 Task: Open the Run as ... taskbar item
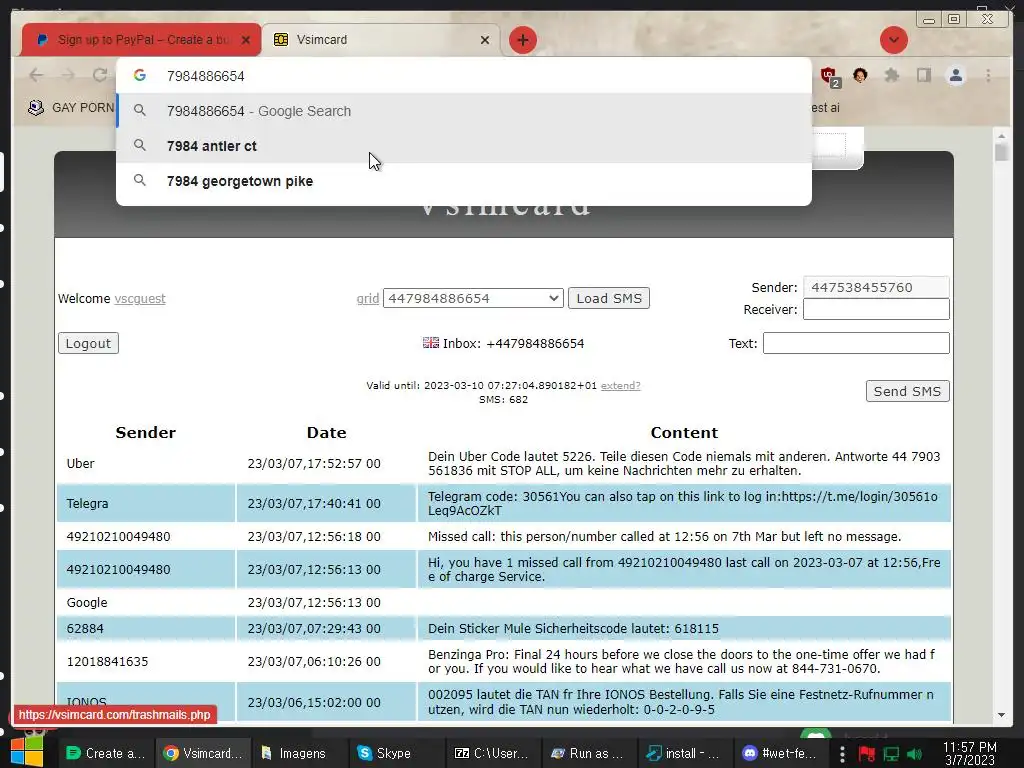pos(586,753)
